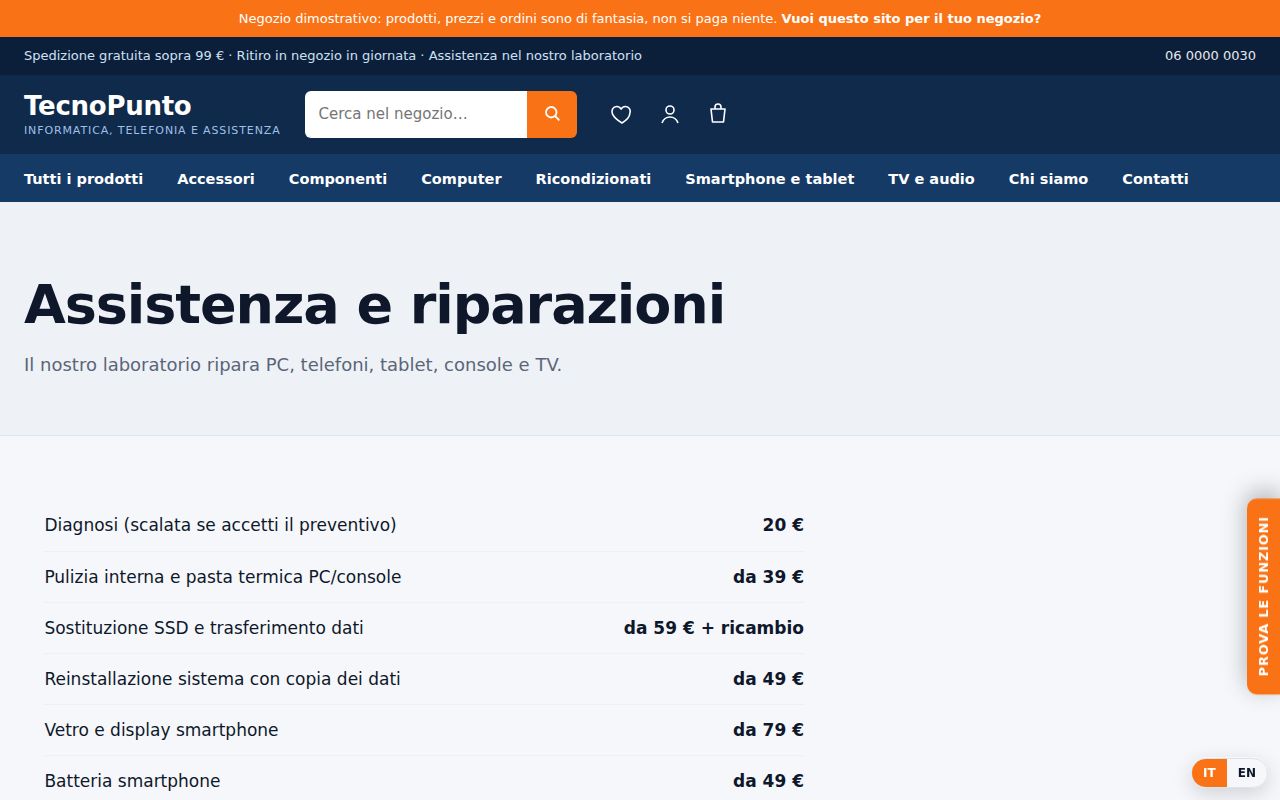The width and height of the screenshot is (1280, 800).
Task: Click the free shipping info bar text
Action: [333, 56]
